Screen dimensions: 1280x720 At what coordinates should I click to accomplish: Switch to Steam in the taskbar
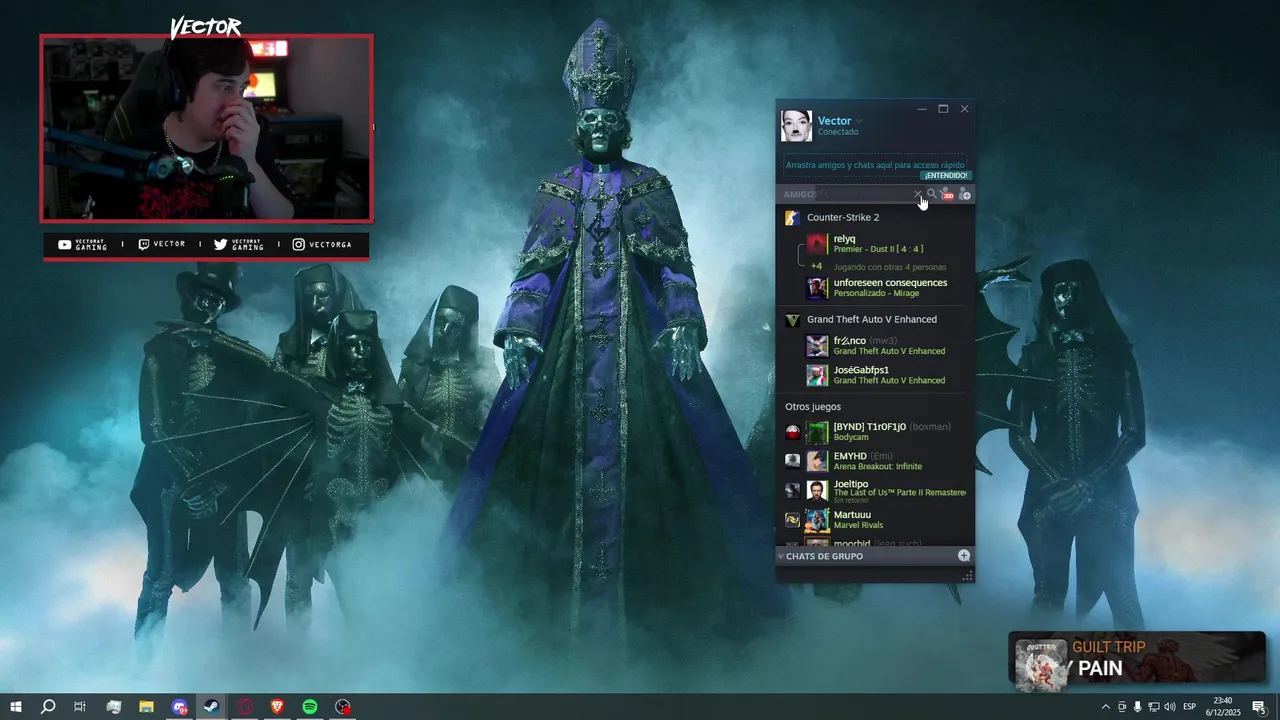point(212,707)
